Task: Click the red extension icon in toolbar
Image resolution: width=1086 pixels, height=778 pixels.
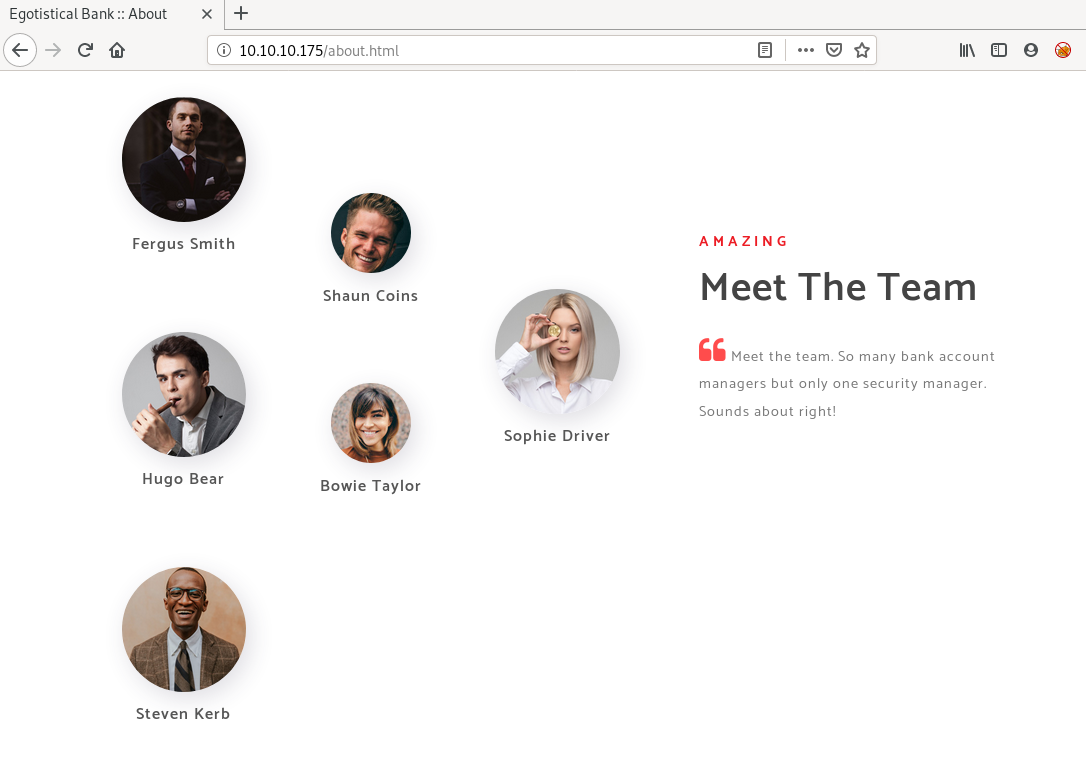Action: (x=1063, y=50)
